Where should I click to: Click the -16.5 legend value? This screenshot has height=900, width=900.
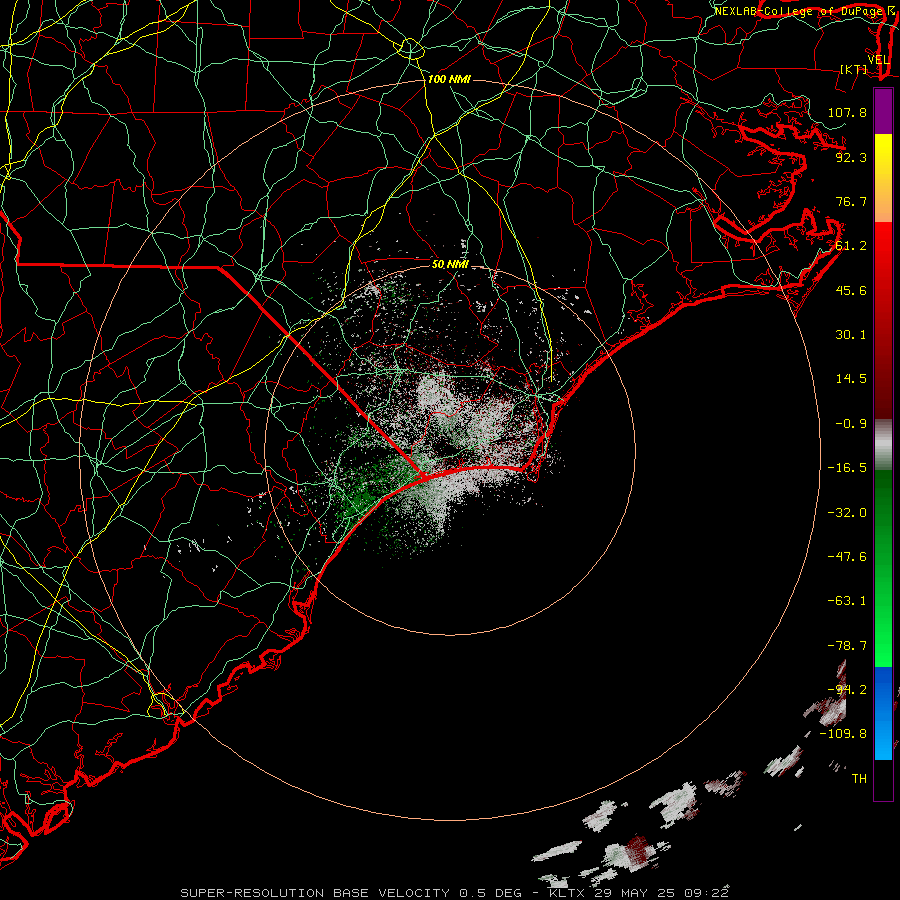pyautogui.click(x=847, y=468)
